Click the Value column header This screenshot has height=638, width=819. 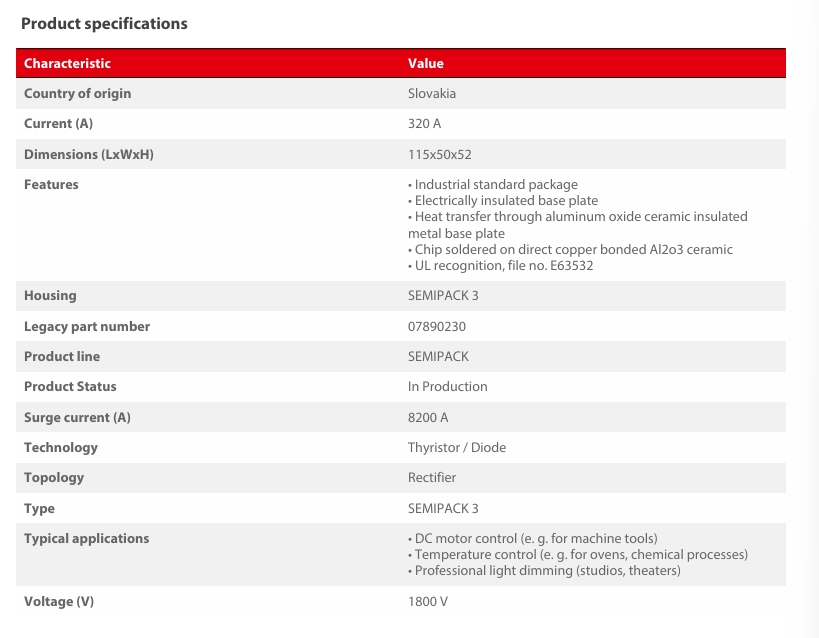click(x=425, y=63)
